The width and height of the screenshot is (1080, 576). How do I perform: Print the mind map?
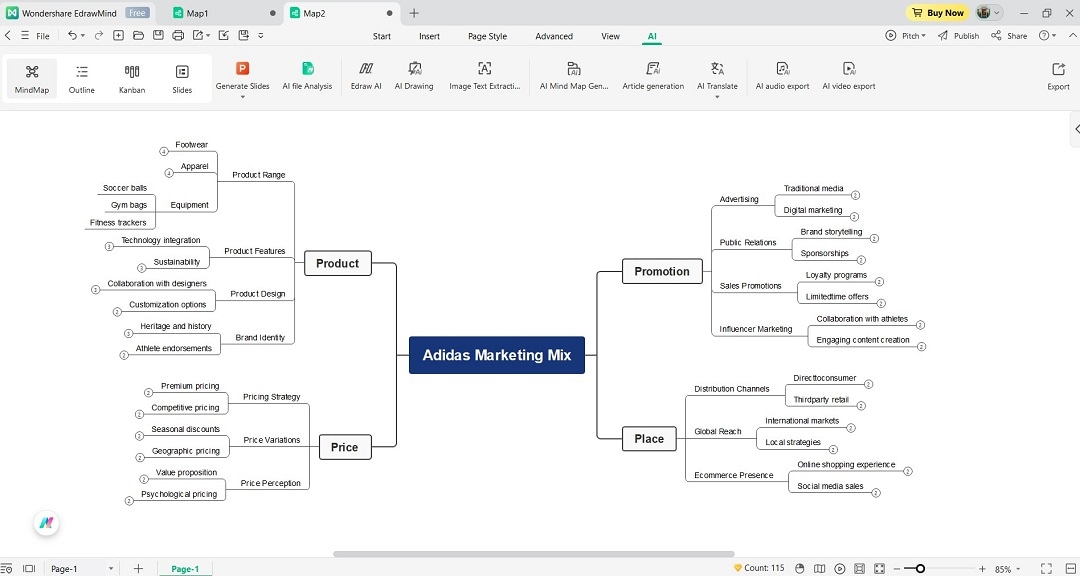(x=178, y=35)
